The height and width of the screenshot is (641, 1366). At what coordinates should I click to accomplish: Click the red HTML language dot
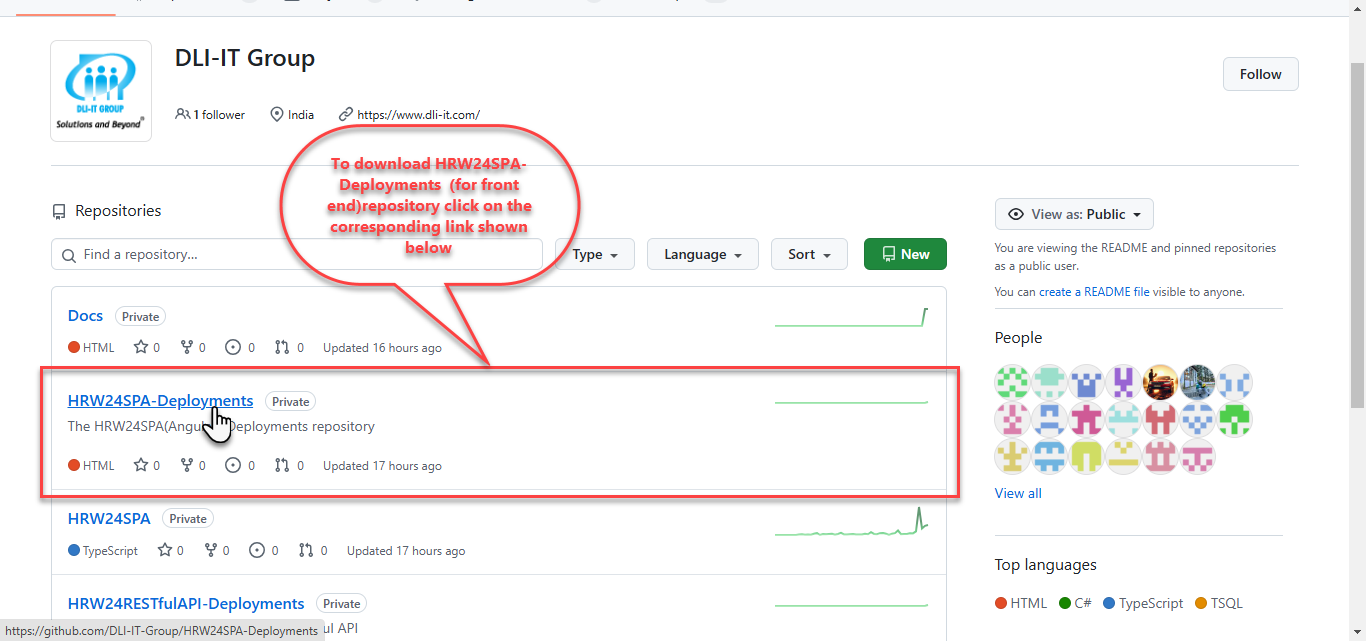(x=1001, y=603)
